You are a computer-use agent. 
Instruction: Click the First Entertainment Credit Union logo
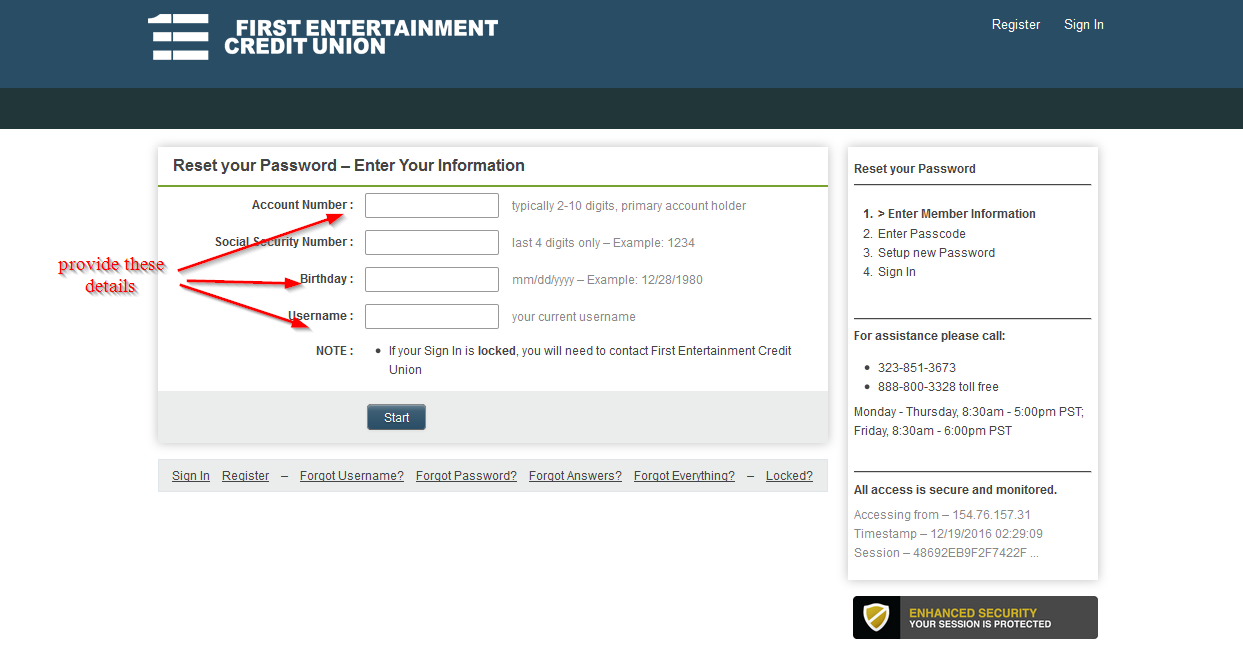pos(322,37)
